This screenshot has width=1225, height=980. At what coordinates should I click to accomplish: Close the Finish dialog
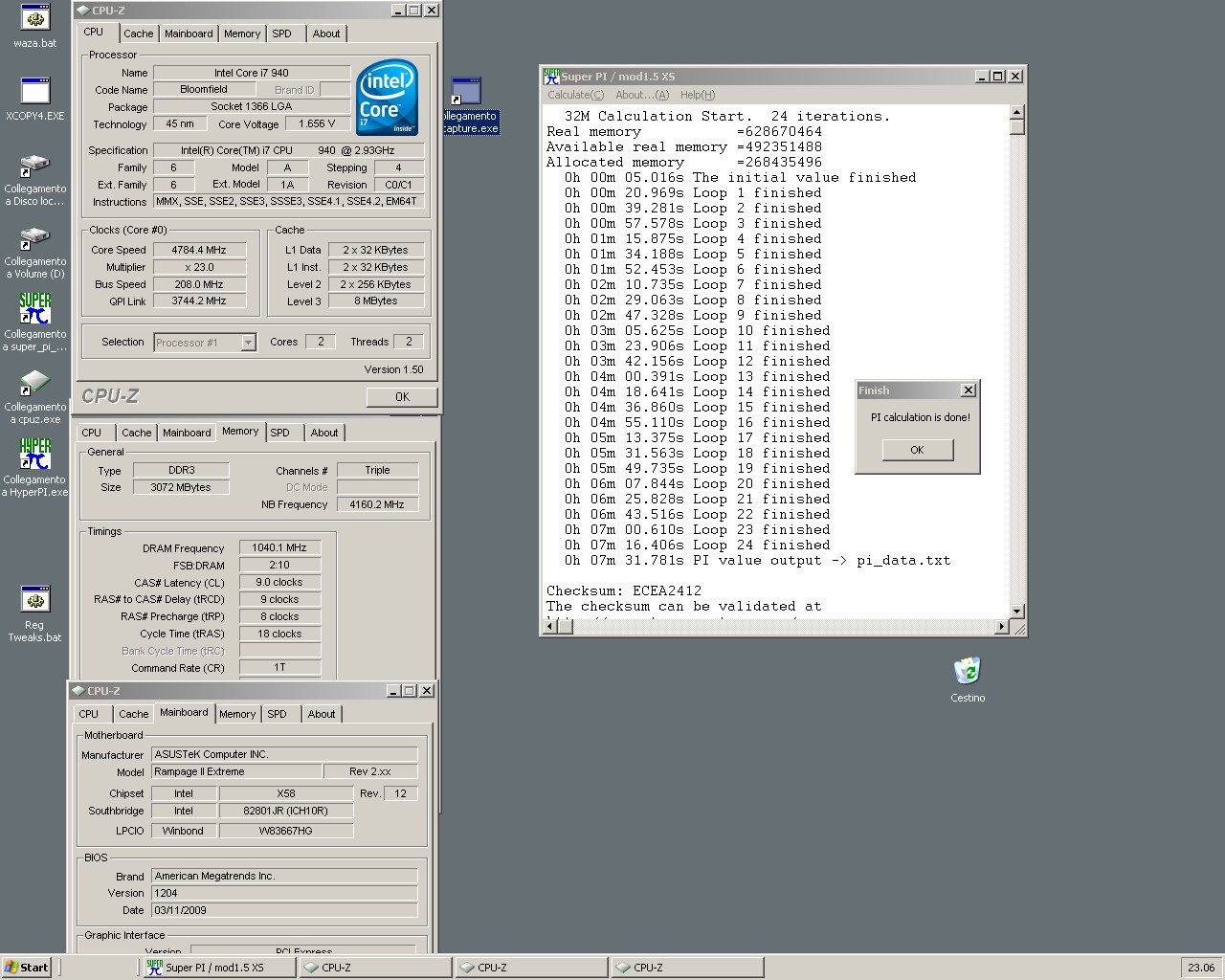click(x=969, y=390)
